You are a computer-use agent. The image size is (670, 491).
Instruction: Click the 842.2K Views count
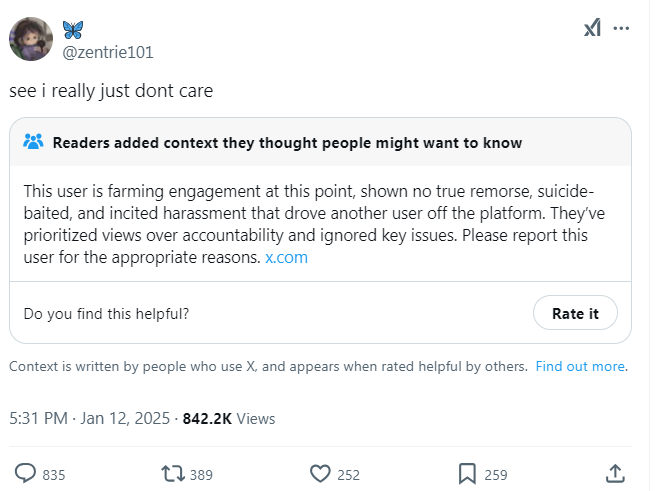(x=231, y=418)
